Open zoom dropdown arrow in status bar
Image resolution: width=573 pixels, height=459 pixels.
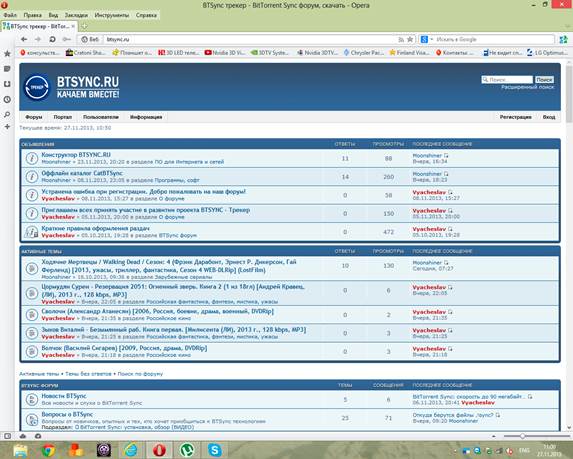coord(494,436)
